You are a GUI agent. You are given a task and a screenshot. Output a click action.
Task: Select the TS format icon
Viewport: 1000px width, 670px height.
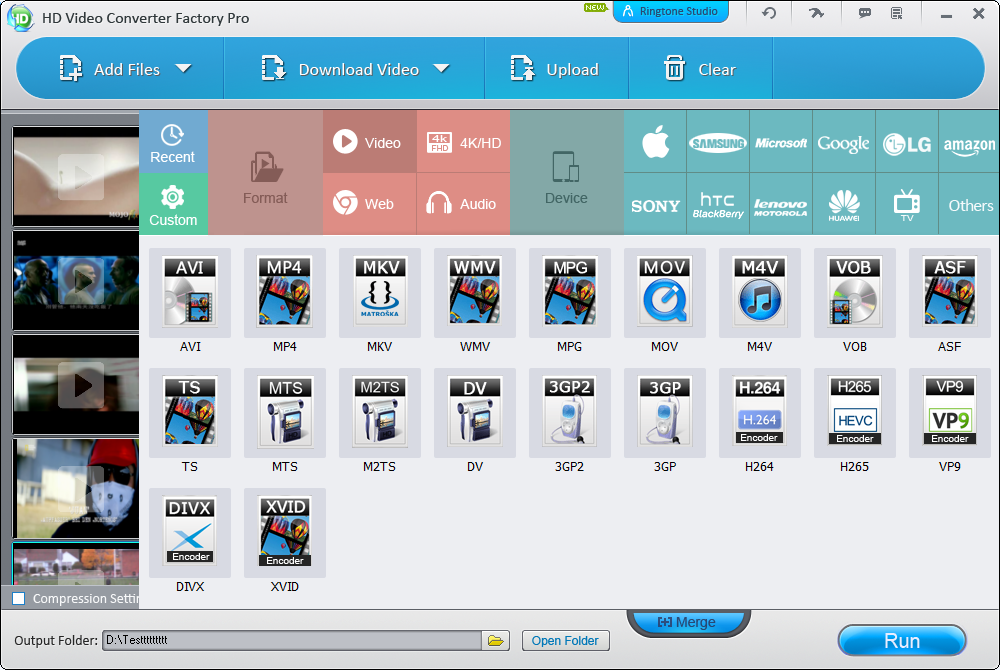pyautogui.click(x=189, y=413)
